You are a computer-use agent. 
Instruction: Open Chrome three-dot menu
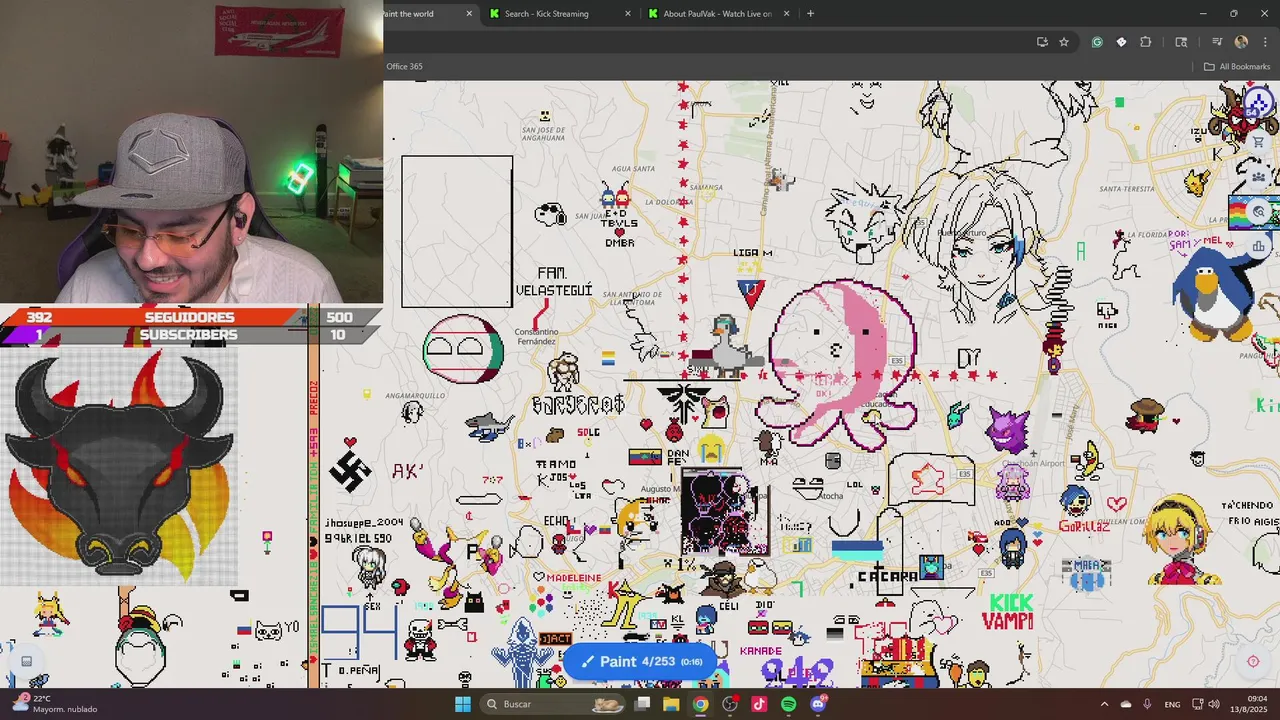tap(1265, 42)
